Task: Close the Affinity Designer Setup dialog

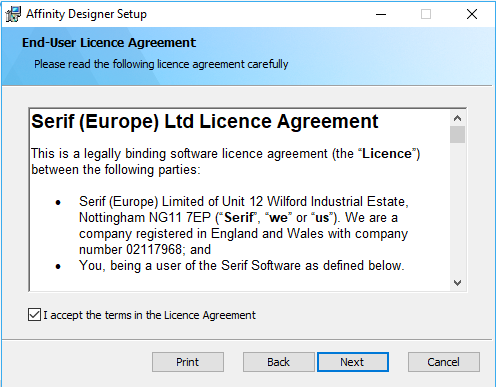Action: (x=472, y=14)
